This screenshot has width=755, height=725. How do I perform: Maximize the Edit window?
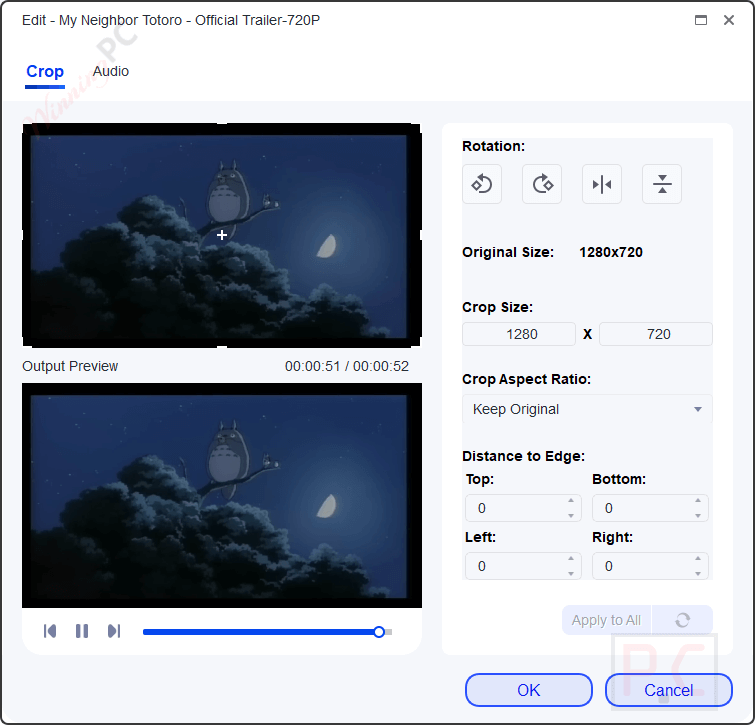point(701,20)
